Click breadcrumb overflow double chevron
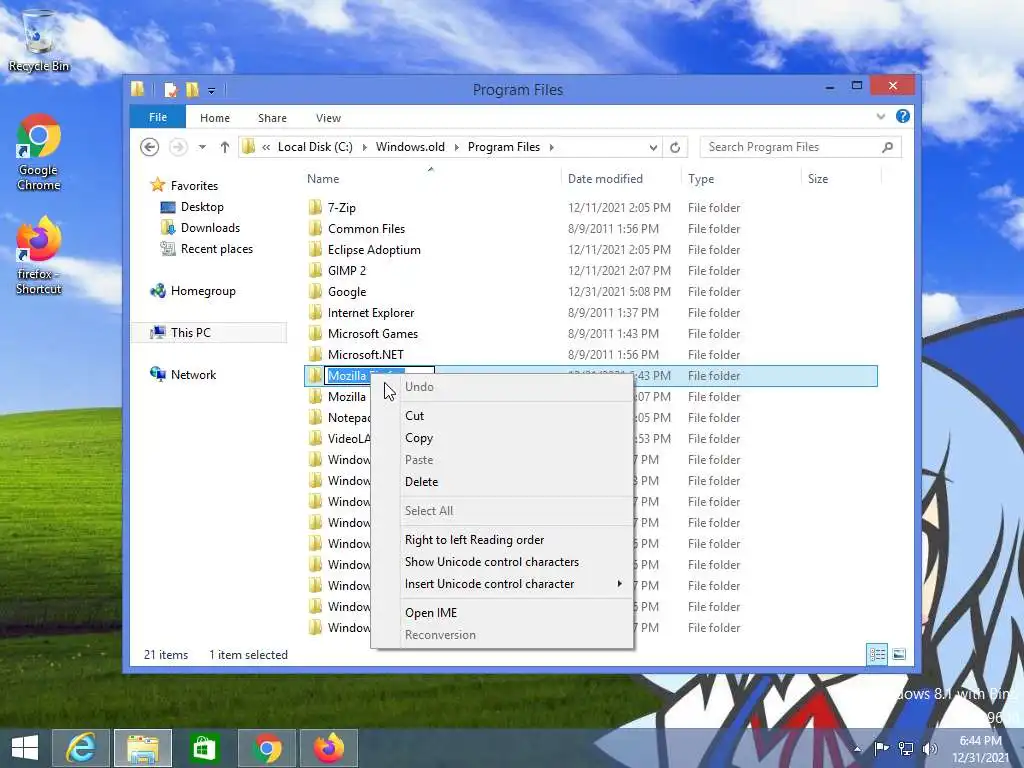 point(266,147)
